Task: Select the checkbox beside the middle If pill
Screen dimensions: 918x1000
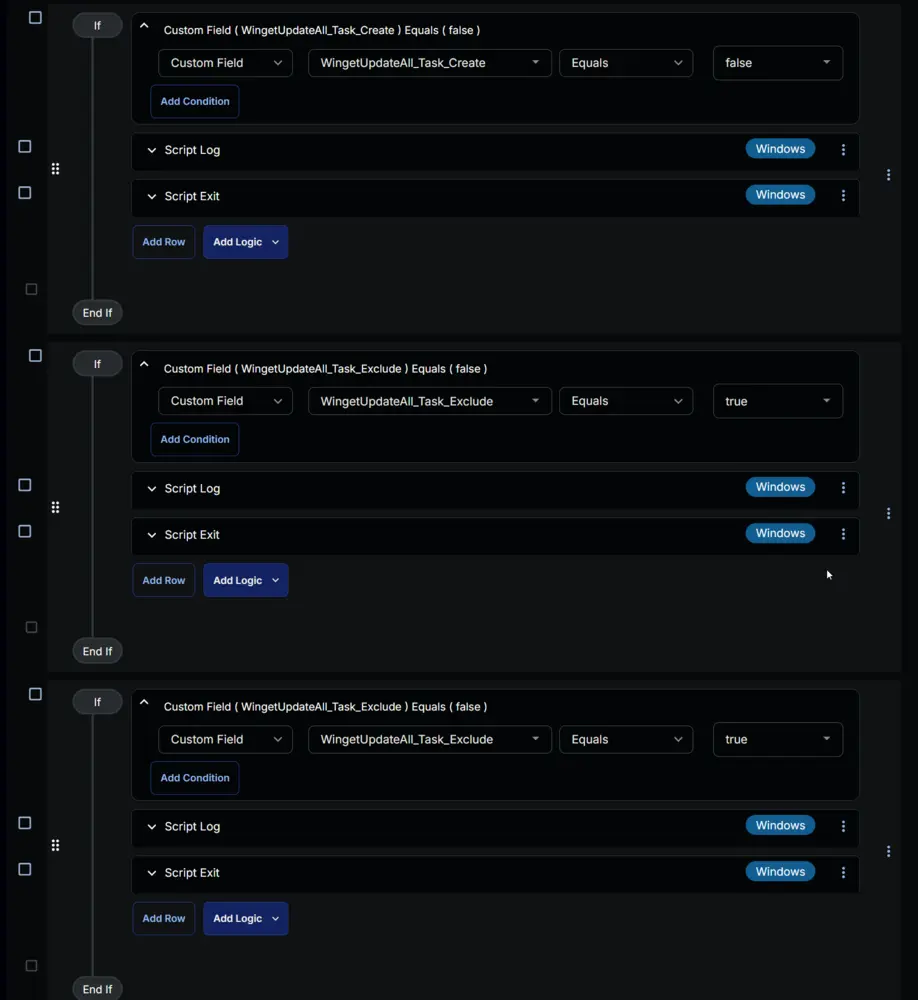Action: (36, 356)
